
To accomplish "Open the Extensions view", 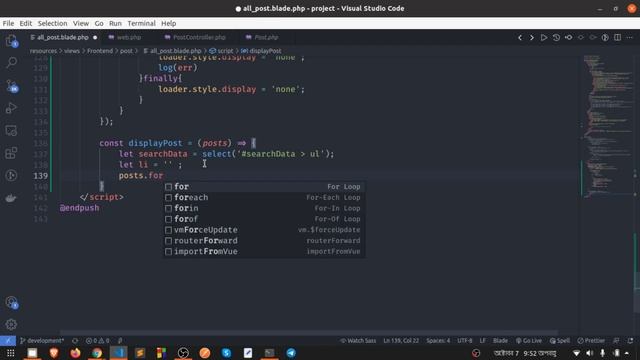I will pos(11,153).
